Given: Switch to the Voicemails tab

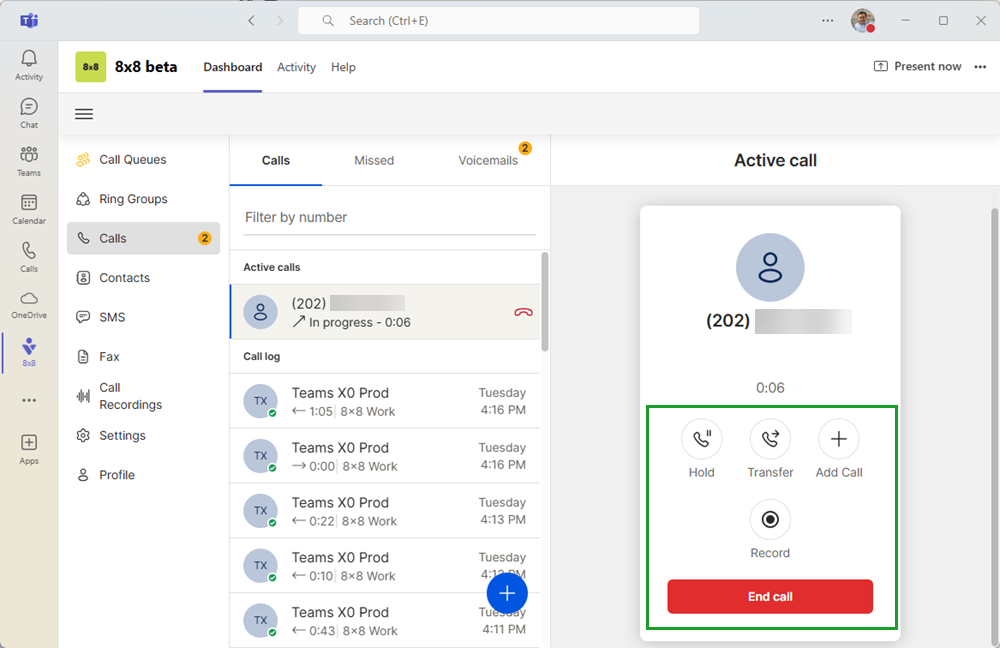Looking at the screenshot, I should (488, 160).
